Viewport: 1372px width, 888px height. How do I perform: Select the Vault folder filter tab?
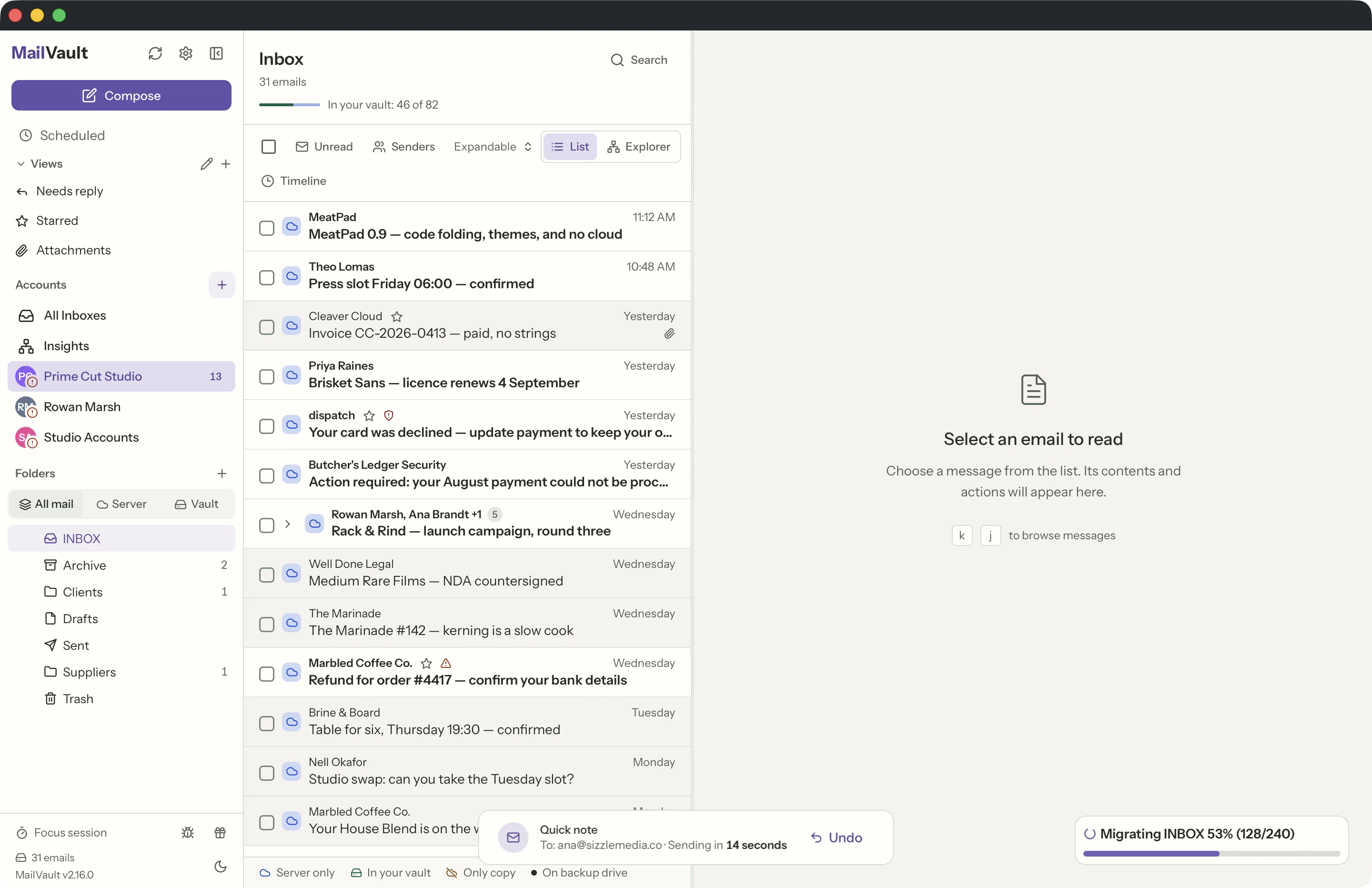point(196,504)
